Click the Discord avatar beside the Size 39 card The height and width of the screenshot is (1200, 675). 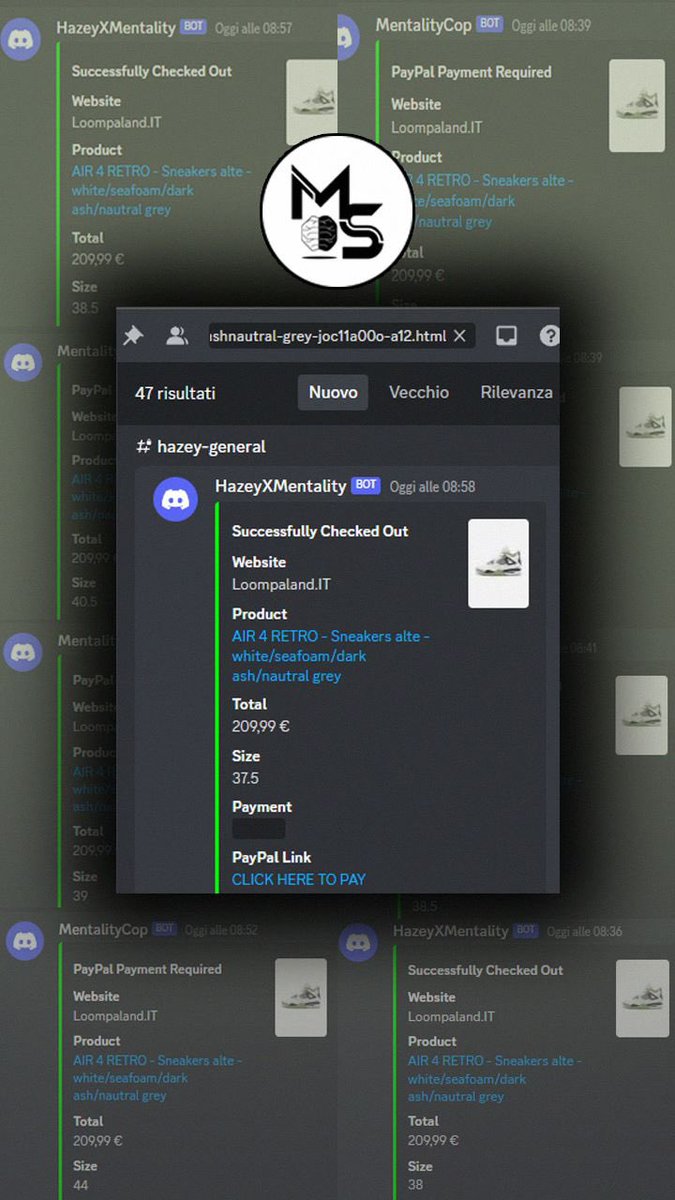(x=23, y=652)
